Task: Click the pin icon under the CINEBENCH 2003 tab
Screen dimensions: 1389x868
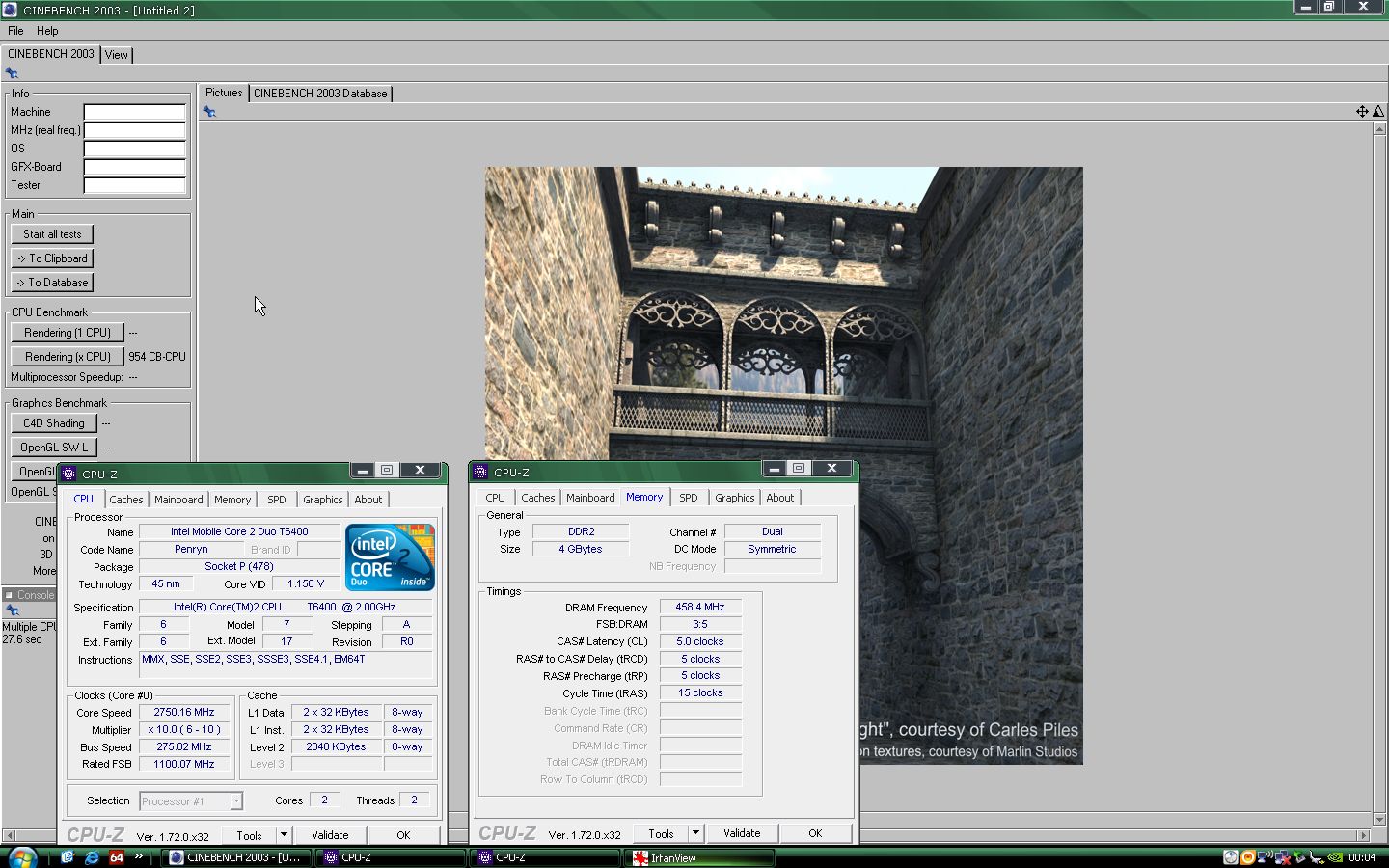Action: point(12,73)
